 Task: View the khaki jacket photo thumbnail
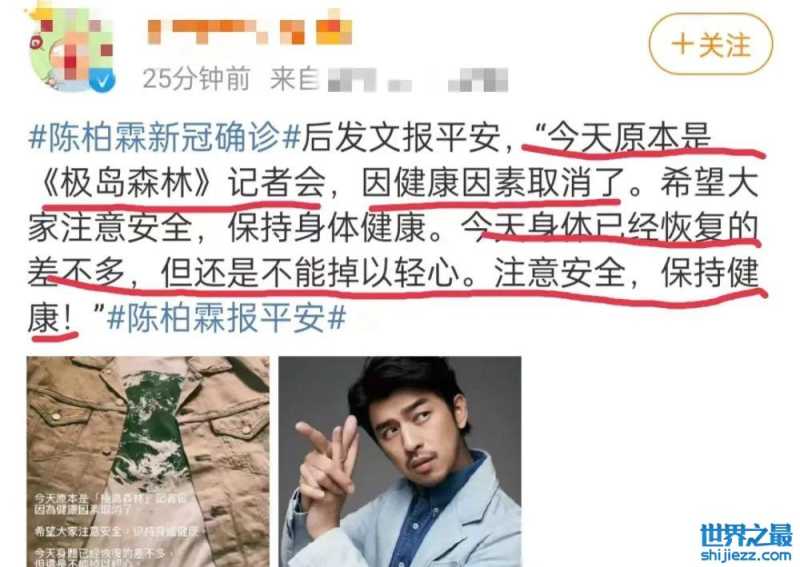(x=148, y=461)
